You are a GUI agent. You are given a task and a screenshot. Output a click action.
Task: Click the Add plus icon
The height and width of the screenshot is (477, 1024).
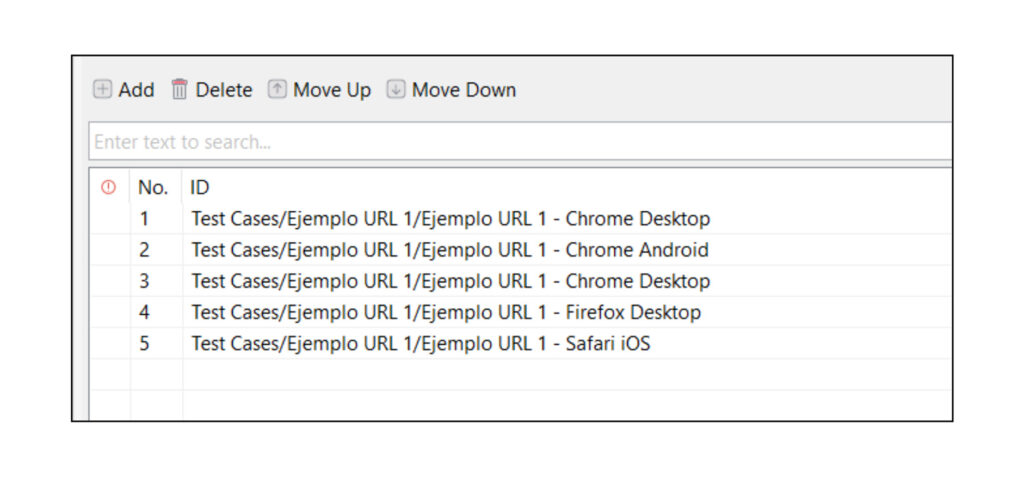(103, 90)
